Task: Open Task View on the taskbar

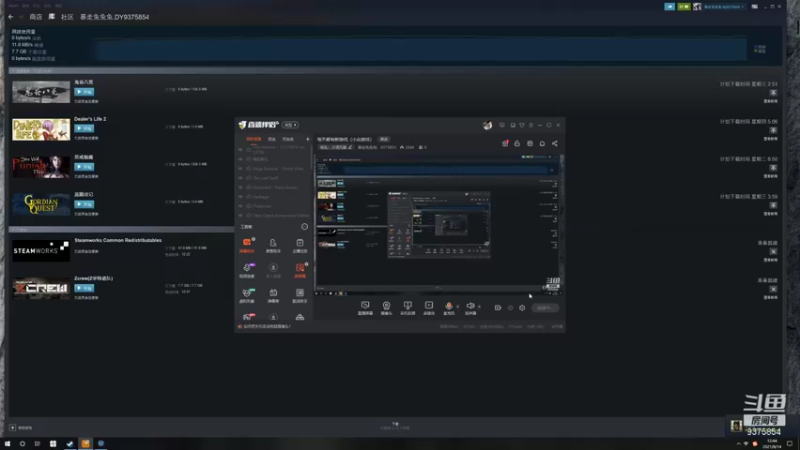Action: pos(37,444)
